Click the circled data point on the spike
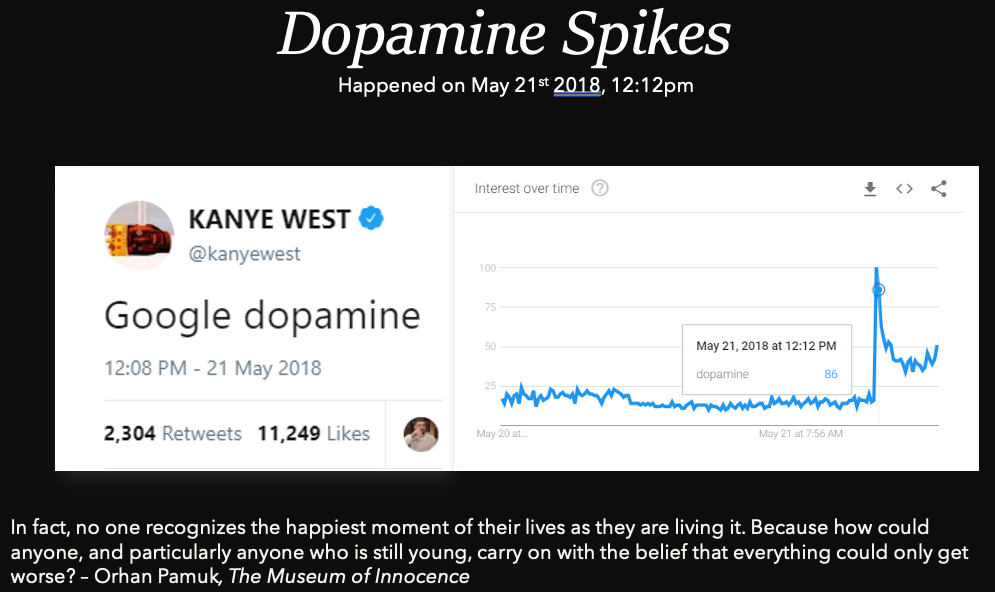Image resolution: width=995 pixels, height=592 pixels. point(879,290)
